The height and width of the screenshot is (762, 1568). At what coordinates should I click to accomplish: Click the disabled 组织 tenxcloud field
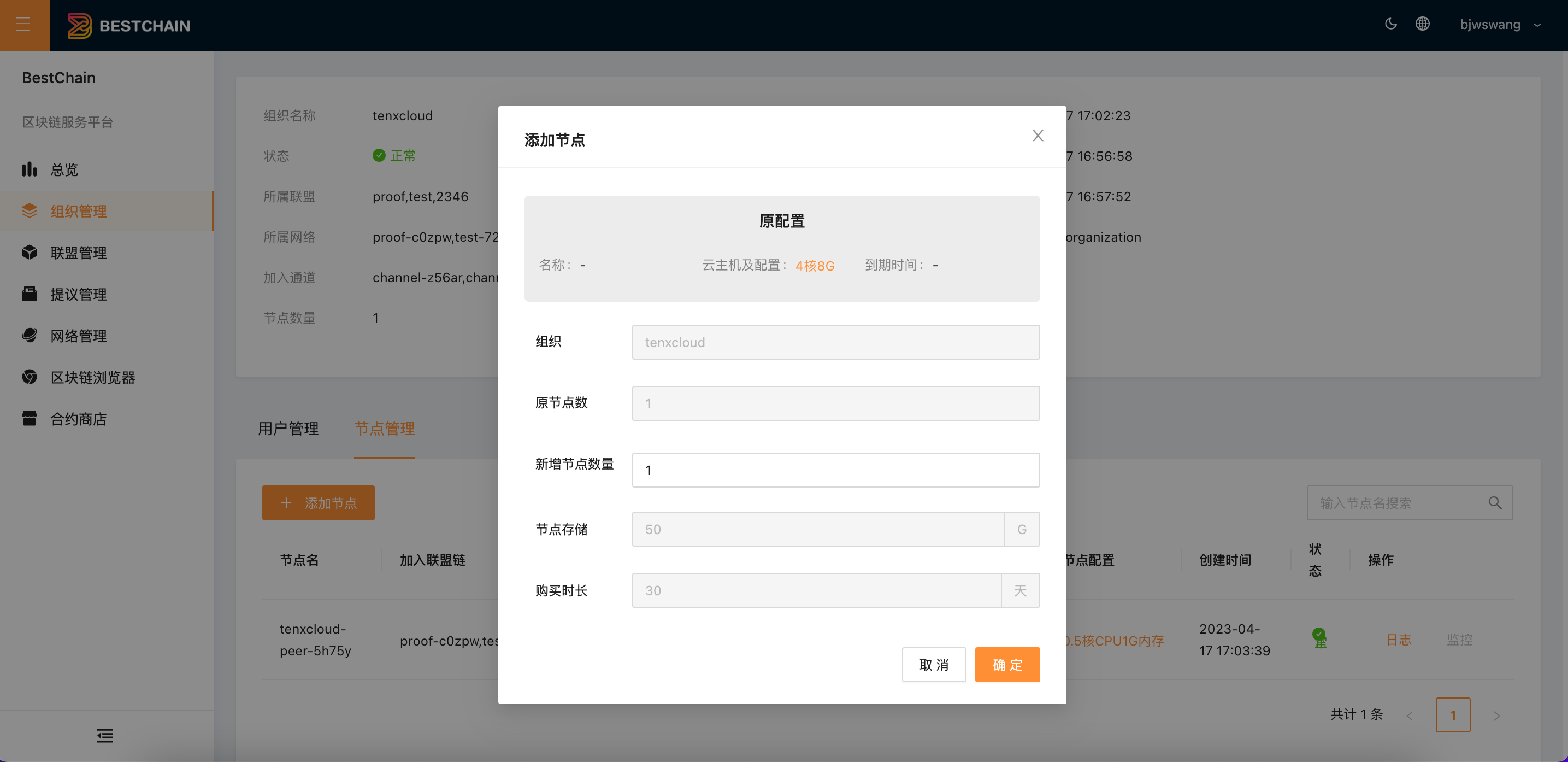(835, 342)
